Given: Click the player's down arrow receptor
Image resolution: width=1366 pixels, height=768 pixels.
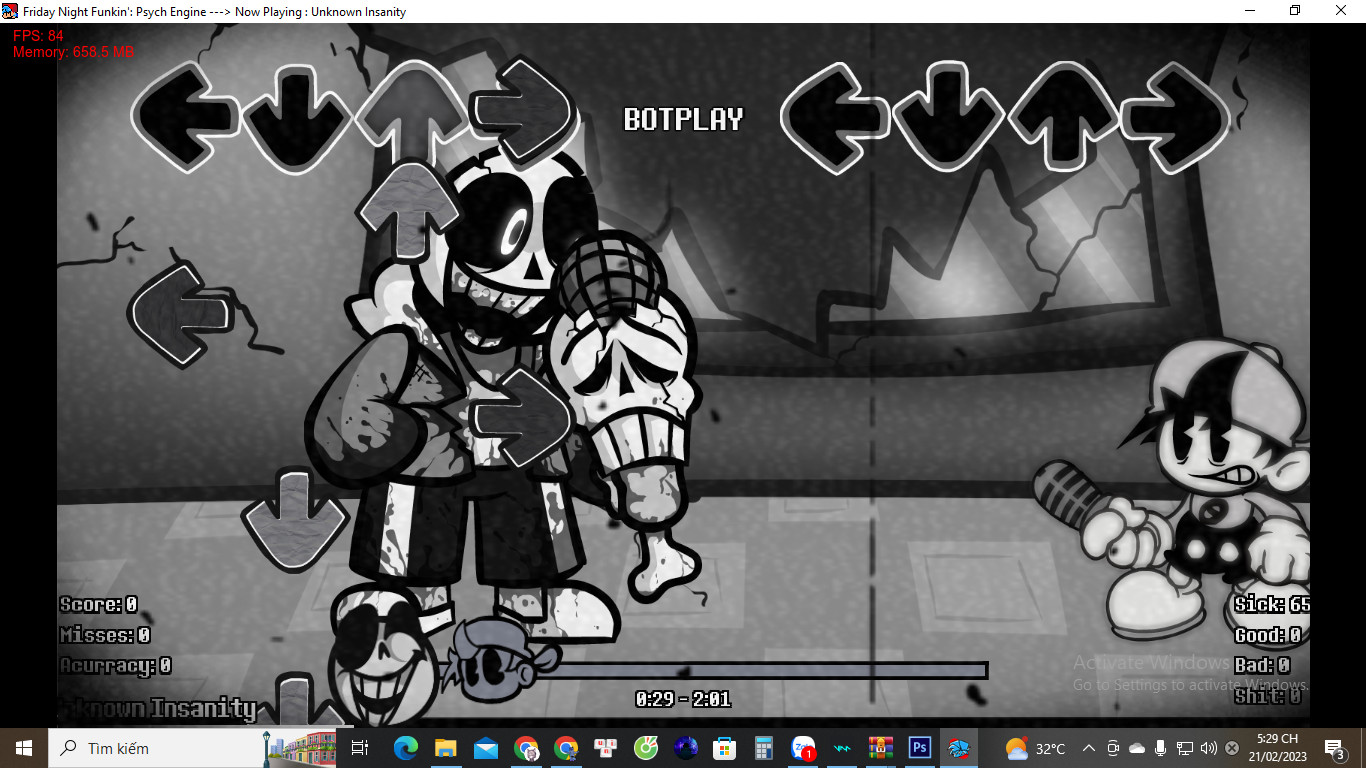Looking at the screenshot, I should (945, 118).
